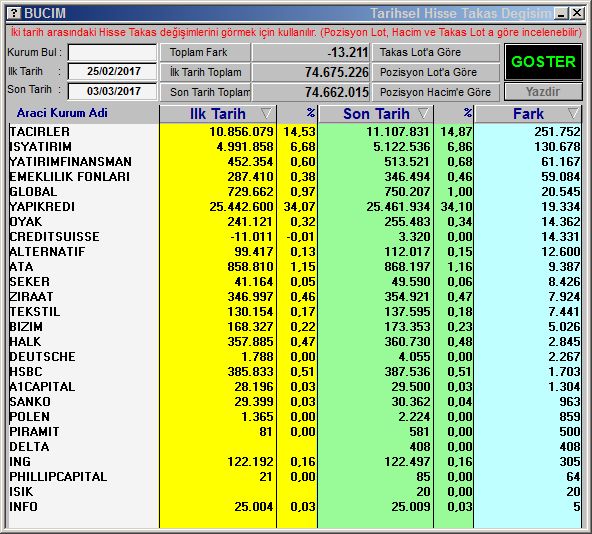Image resolution: width=592 pixels, height=534 pixels.
Task: Click the Yazdir print button
Action: coord(543,92)
